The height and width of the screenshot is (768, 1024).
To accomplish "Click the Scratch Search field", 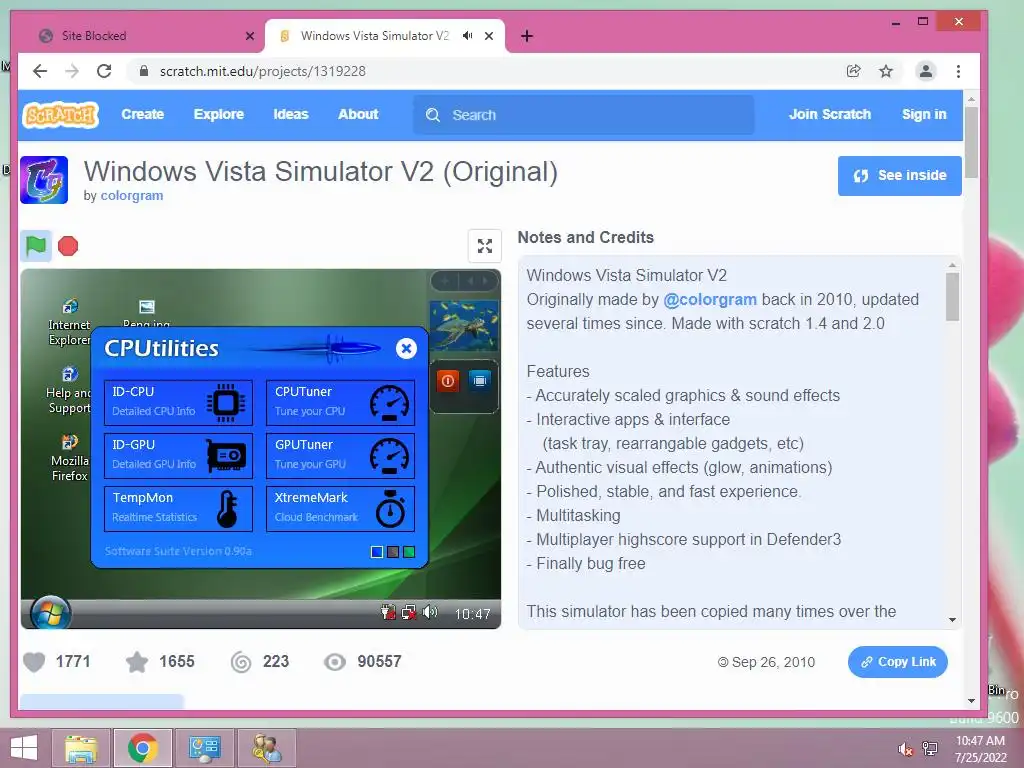I will [x=584, y=115].
